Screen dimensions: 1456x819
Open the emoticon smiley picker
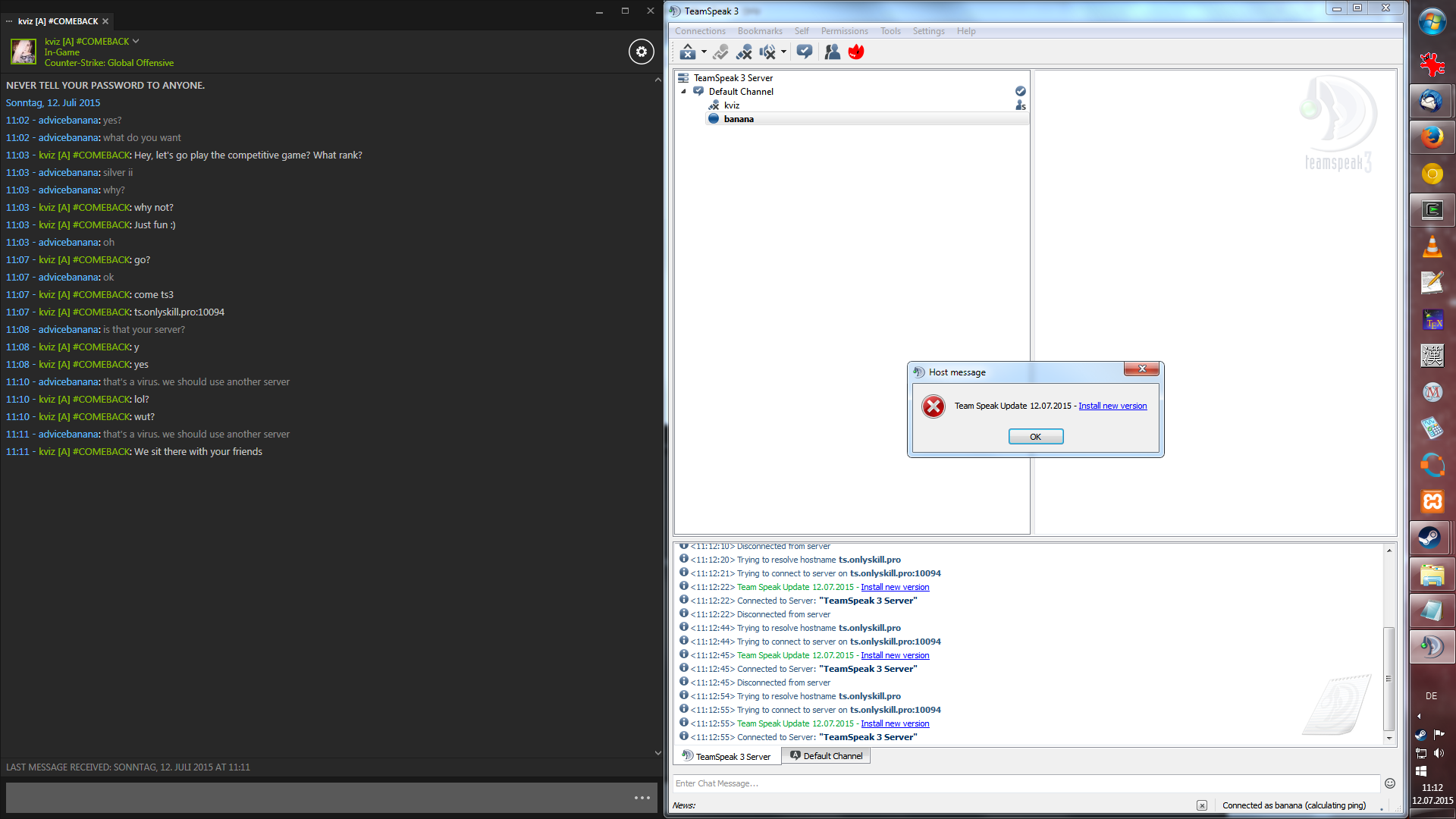[x=1389, y=783]
